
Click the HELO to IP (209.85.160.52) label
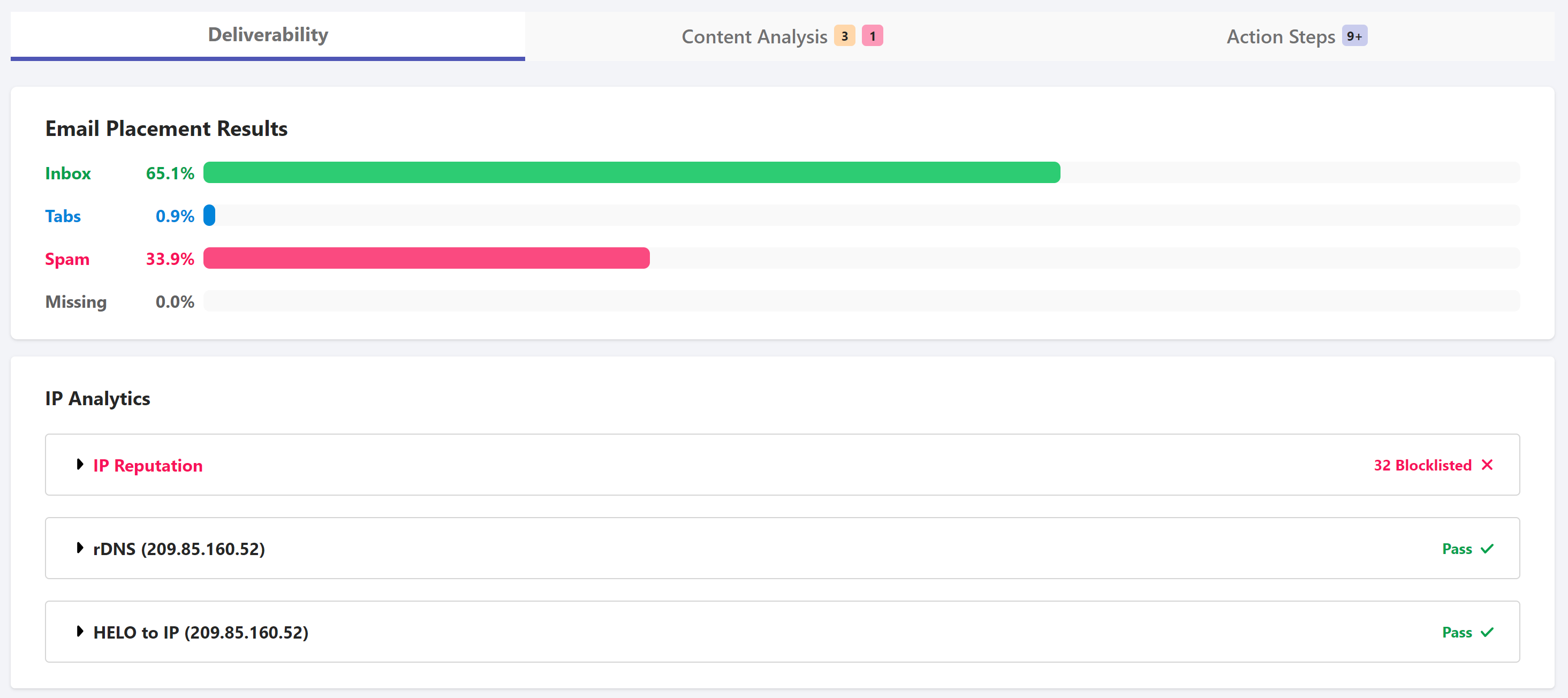click(x=201, y=632)
